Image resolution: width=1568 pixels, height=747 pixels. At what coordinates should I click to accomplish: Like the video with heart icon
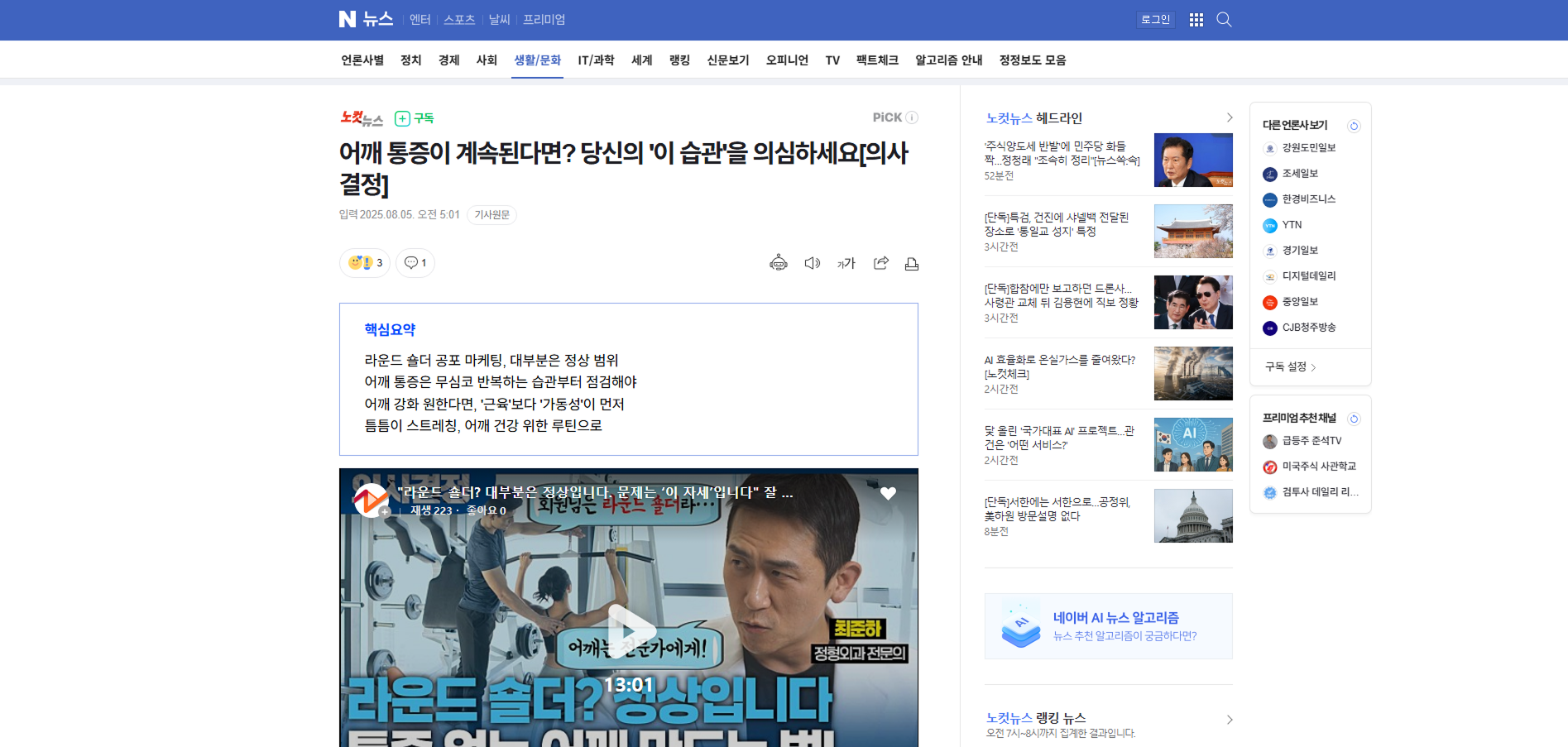[x=888, y=493]
